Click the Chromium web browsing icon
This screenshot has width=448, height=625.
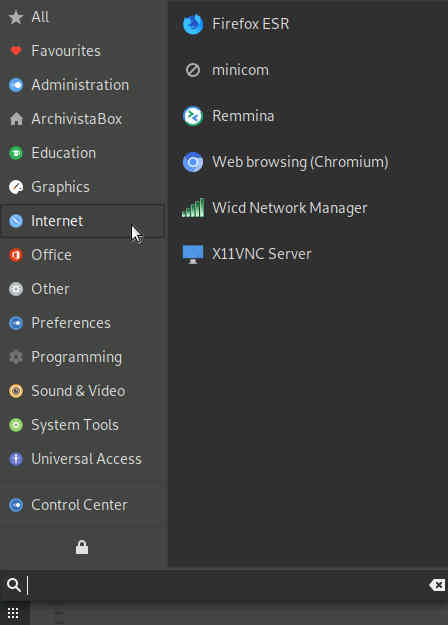point(193,162)
